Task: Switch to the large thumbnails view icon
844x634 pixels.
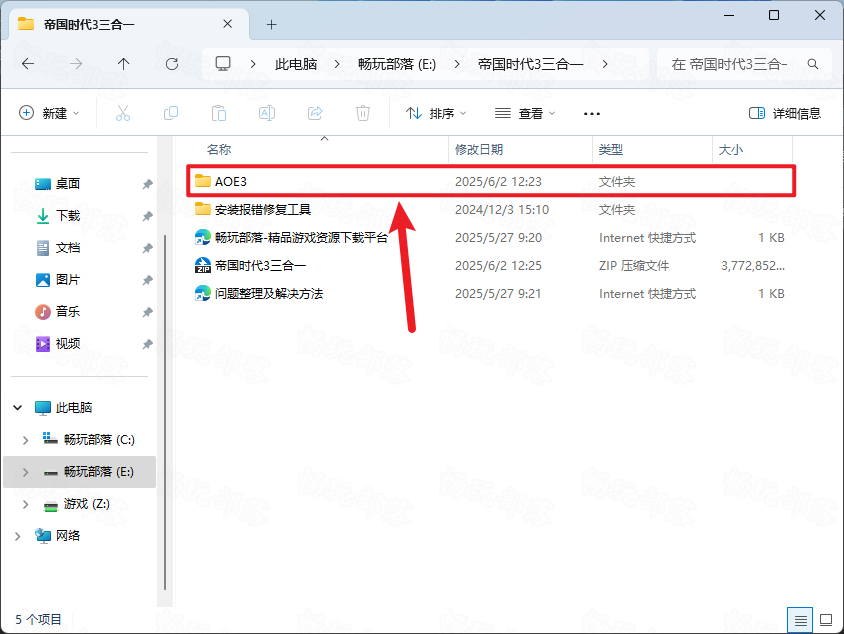Action: 826,620
